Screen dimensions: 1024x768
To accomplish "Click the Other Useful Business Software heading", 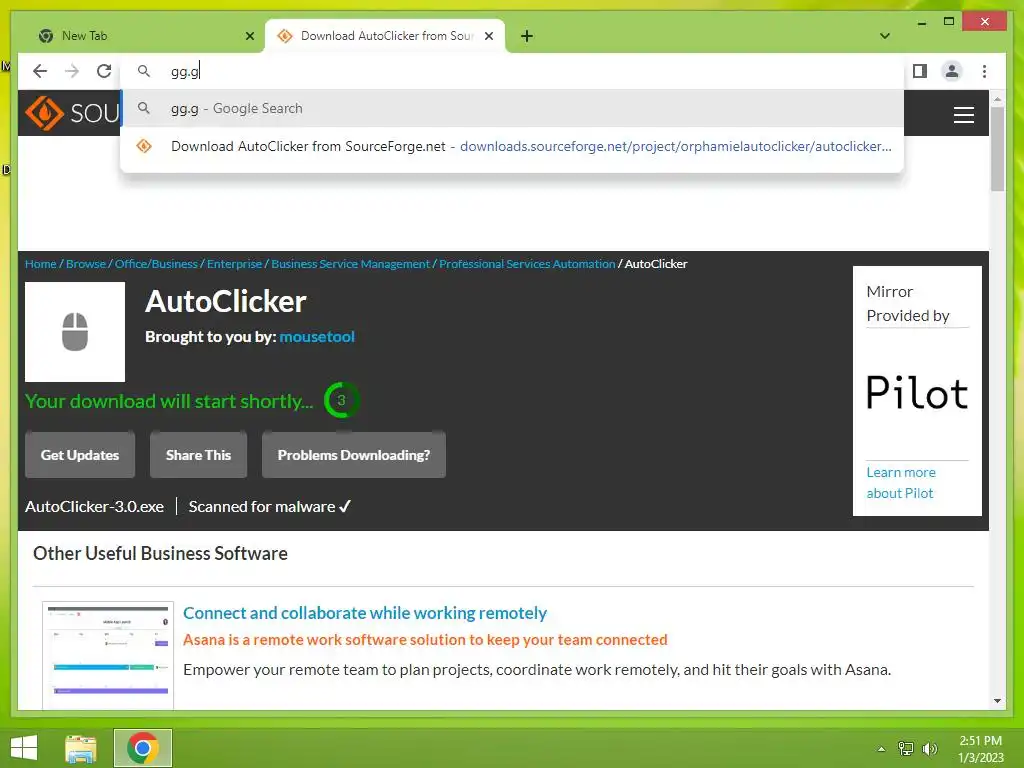I will 160,554.
